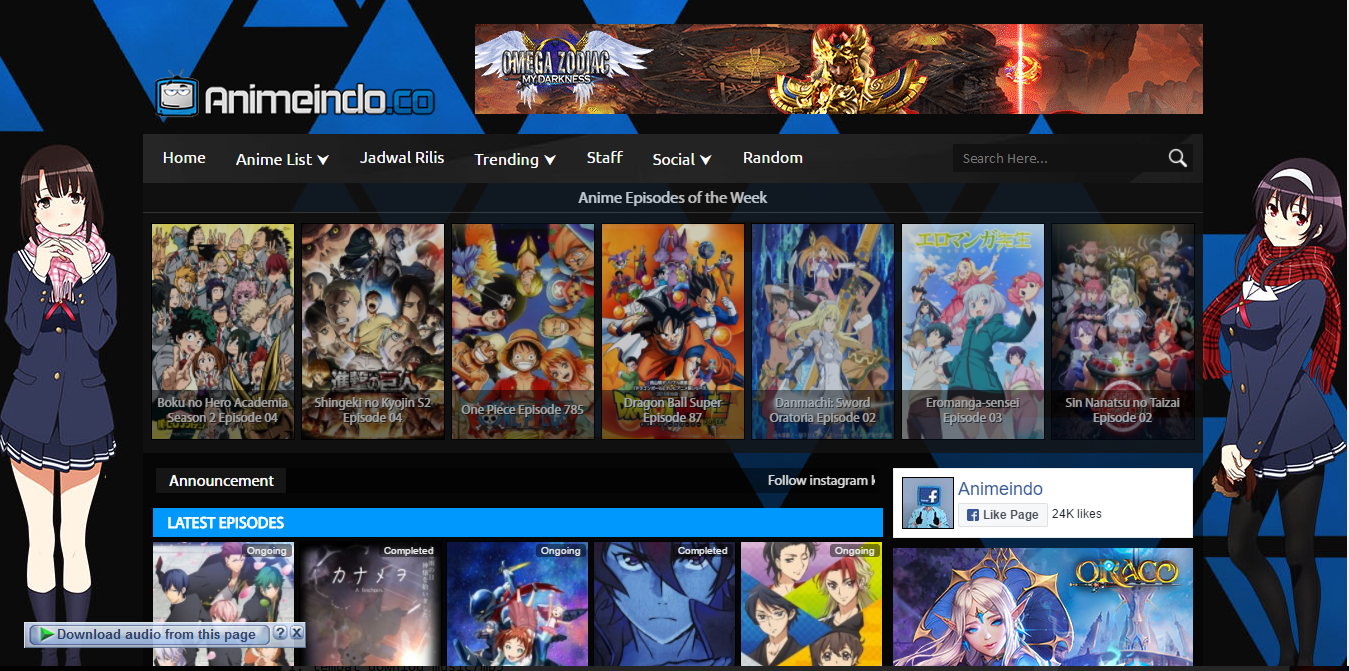Click the Omega Zodiac banner ad
Screen dimensions: 1349x671
(x=838, y=69)
